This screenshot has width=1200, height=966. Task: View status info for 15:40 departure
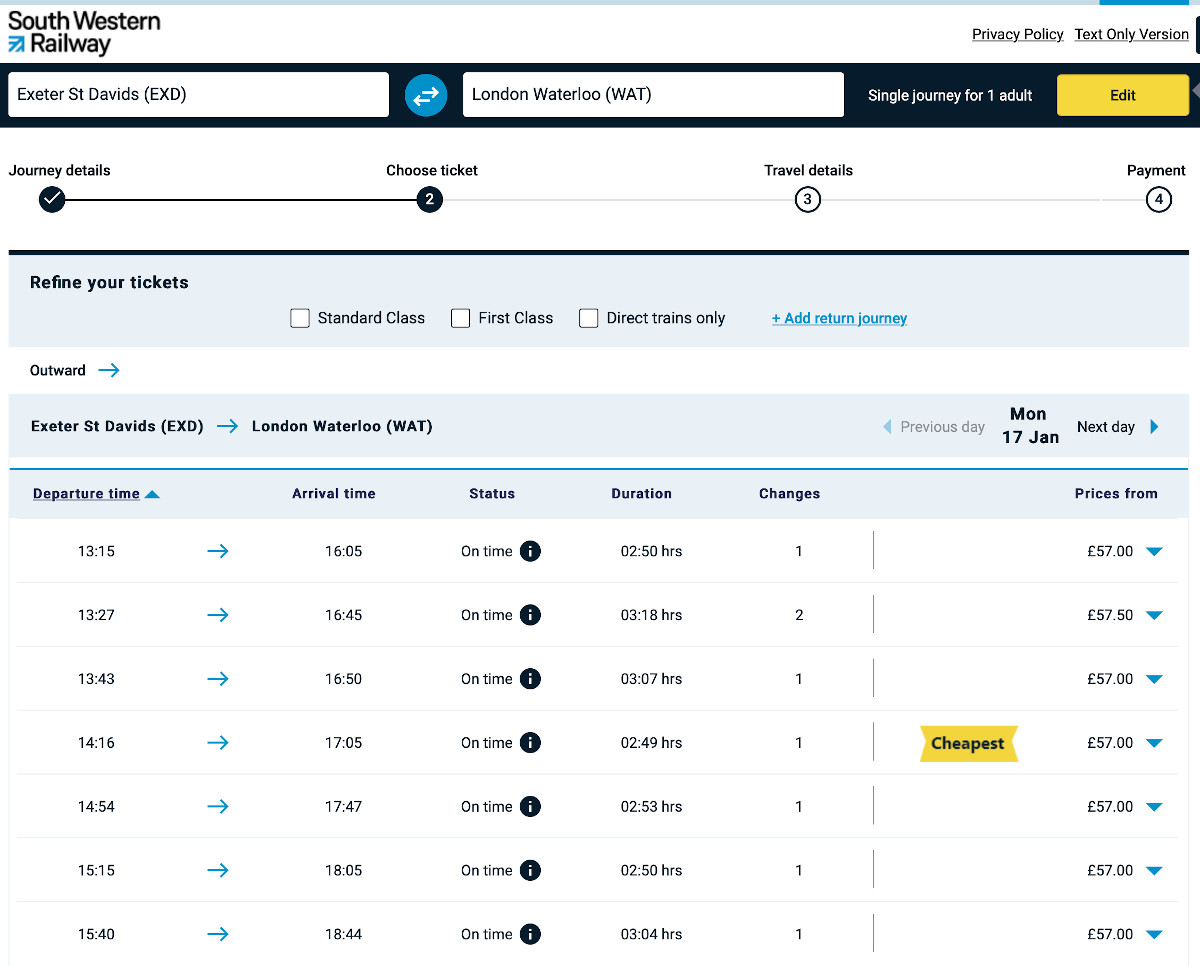pos(530,934)
